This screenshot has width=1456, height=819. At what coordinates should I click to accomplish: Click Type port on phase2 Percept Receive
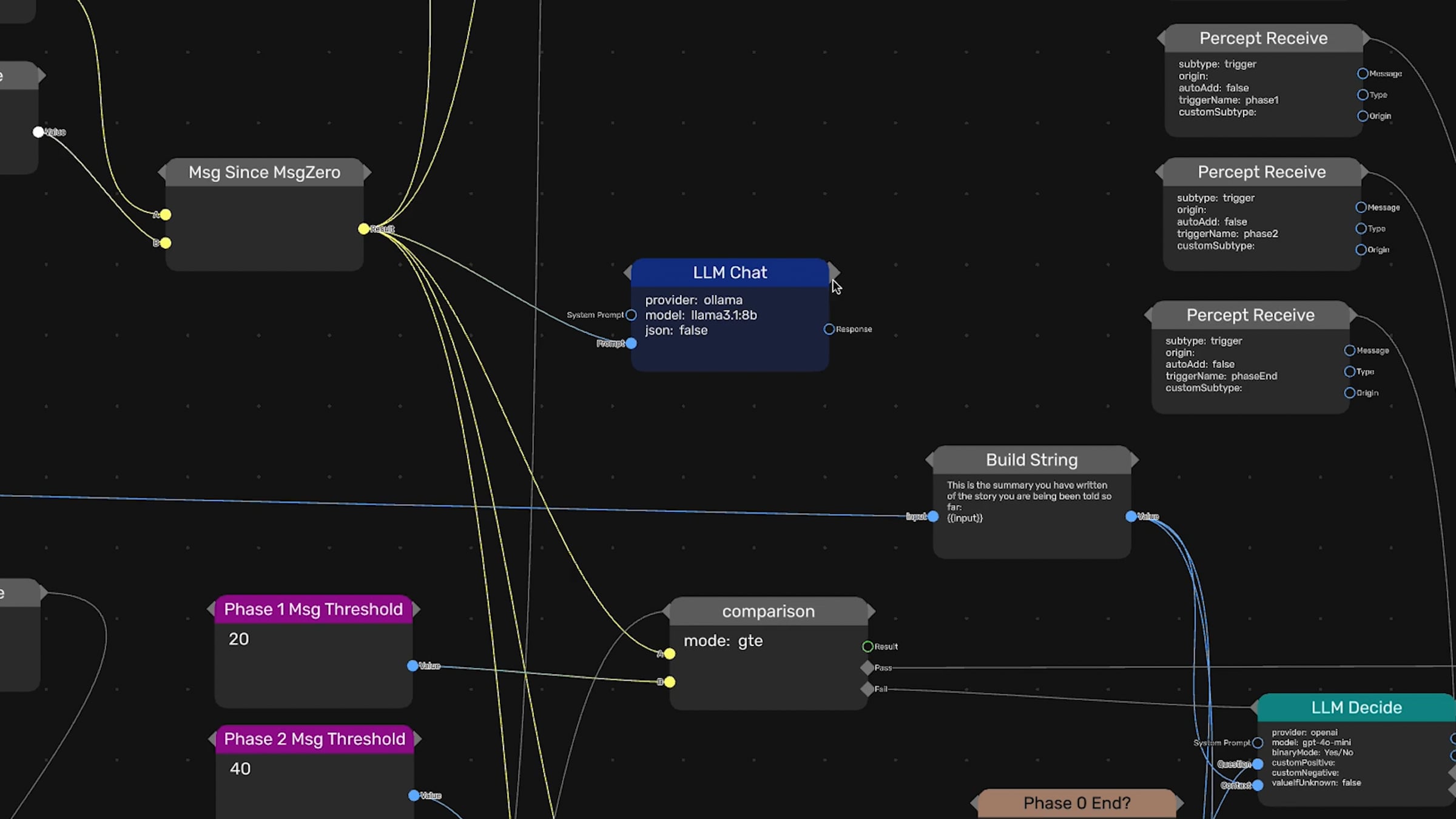click(x=1361, y=229)
